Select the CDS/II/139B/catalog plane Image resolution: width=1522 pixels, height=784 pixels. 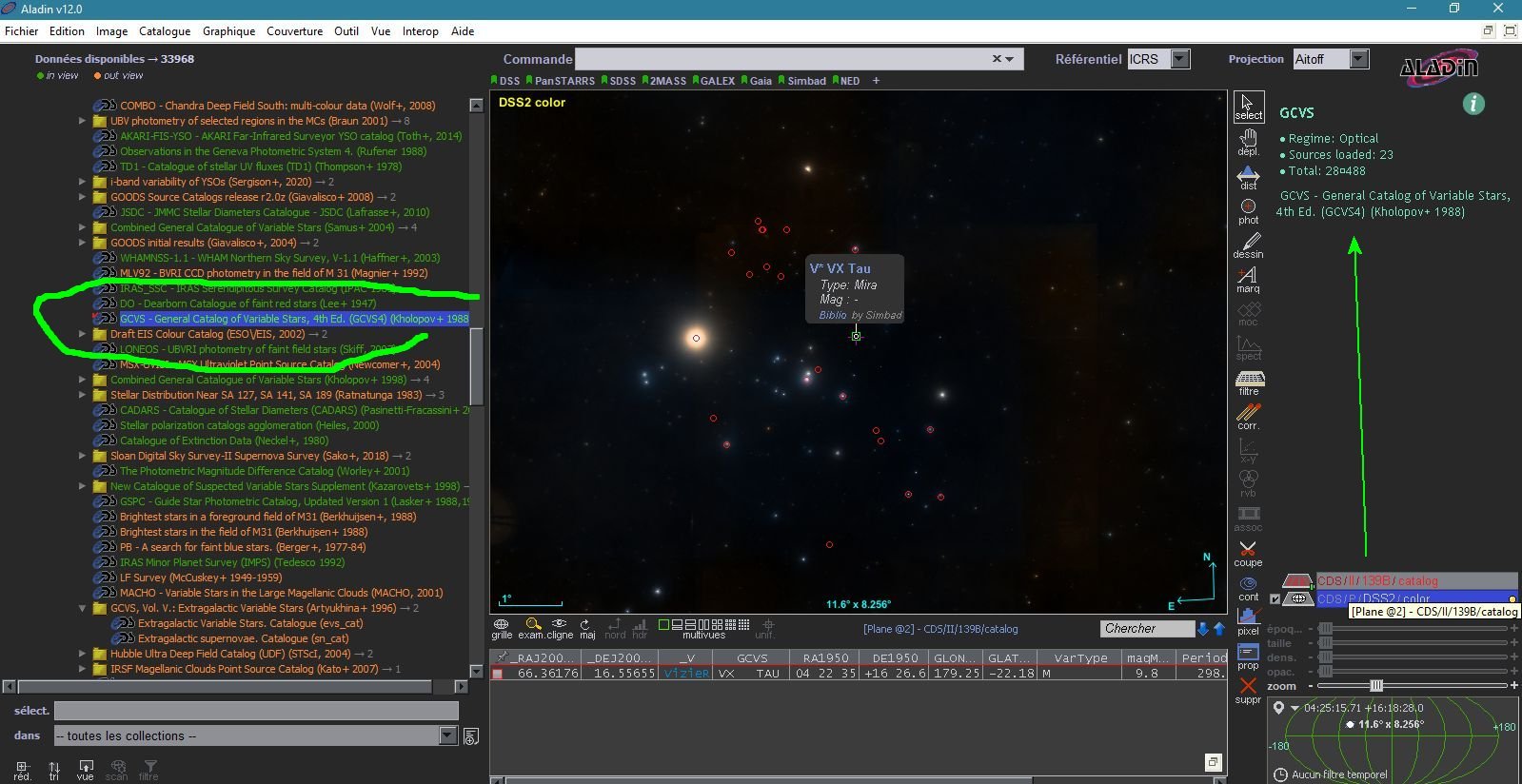pyautogui.click(x=1416, y=580)
